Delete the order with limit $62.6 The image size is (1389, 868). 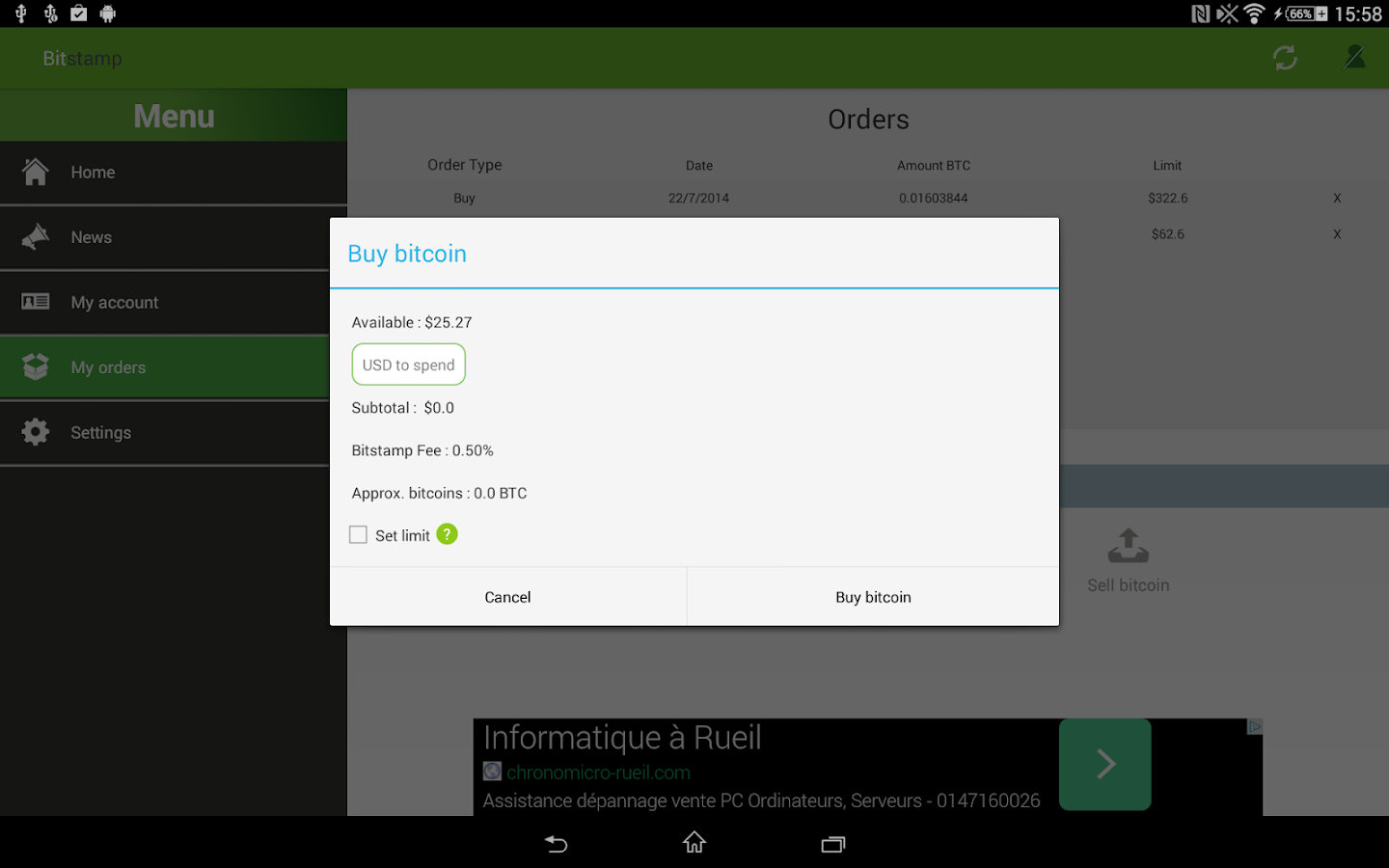point(1337,234)
